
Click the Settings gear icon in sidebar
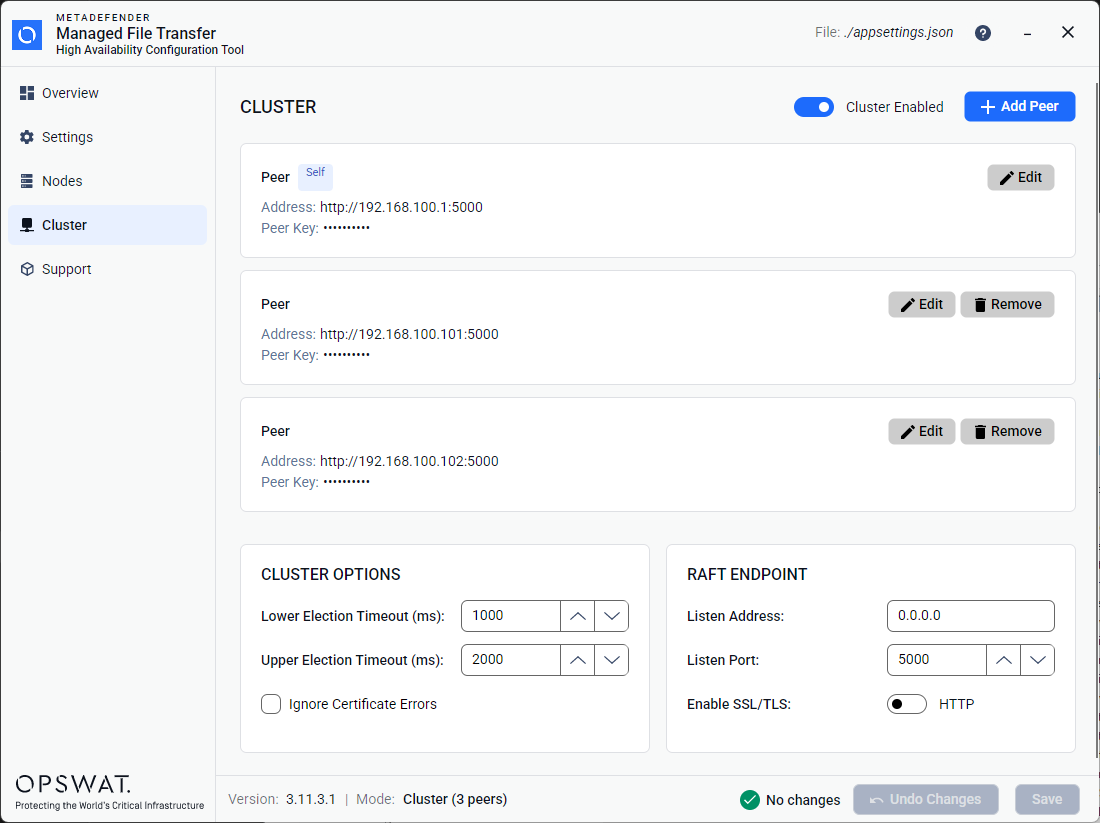[x=27, y=138]
